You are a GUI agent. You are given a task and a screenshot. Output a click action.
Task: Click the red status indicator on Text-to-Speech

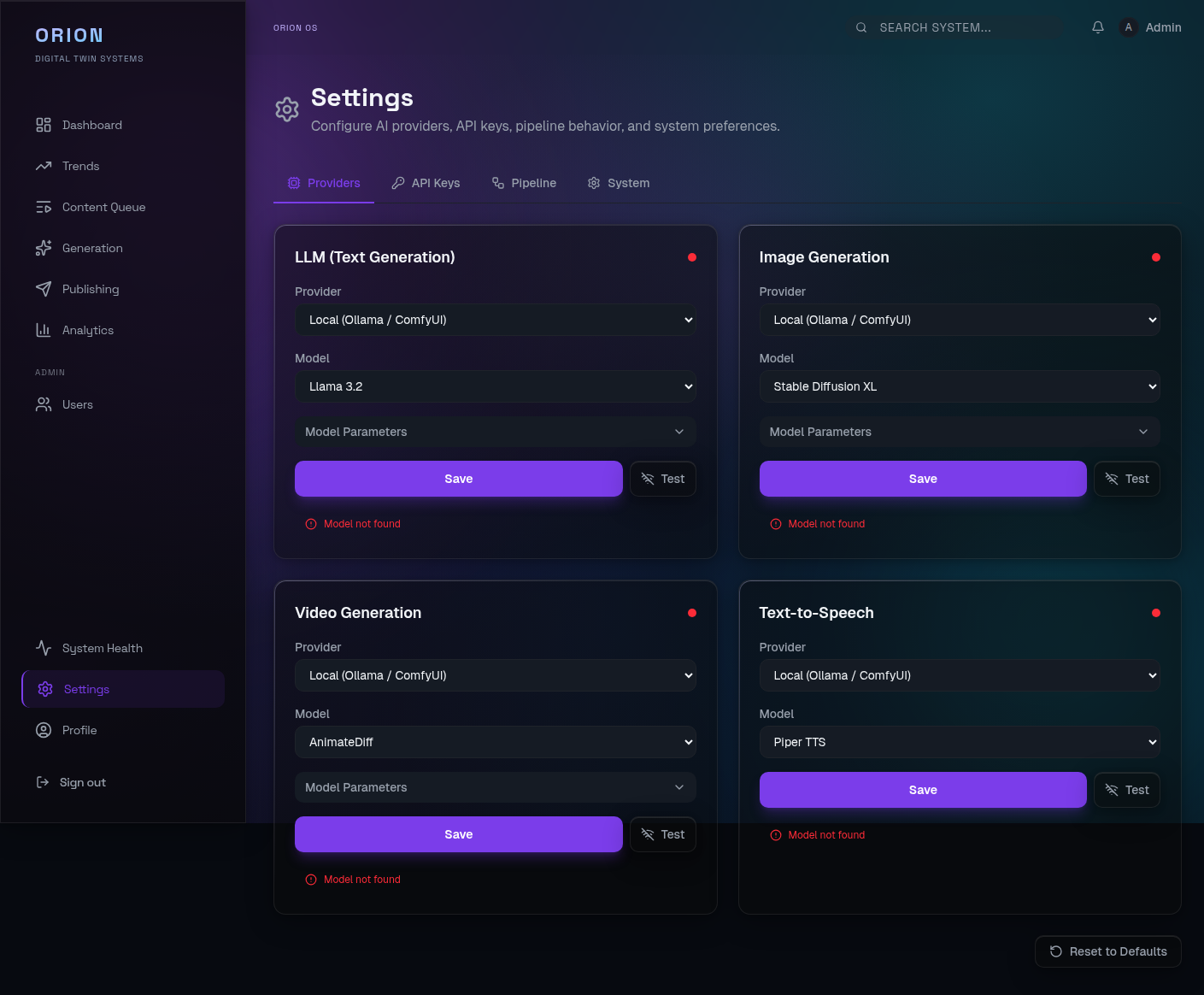pyautogui.click(x=1156, y=612)
